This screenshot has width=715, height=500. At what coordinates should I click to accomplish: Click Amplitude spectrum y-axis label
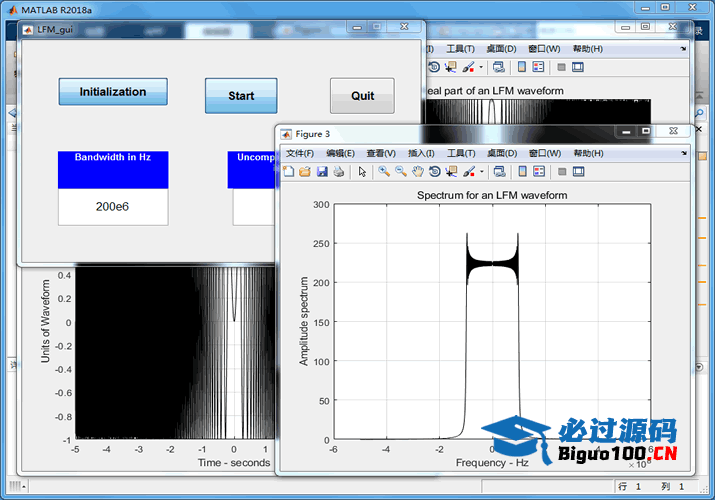(304, 321)
